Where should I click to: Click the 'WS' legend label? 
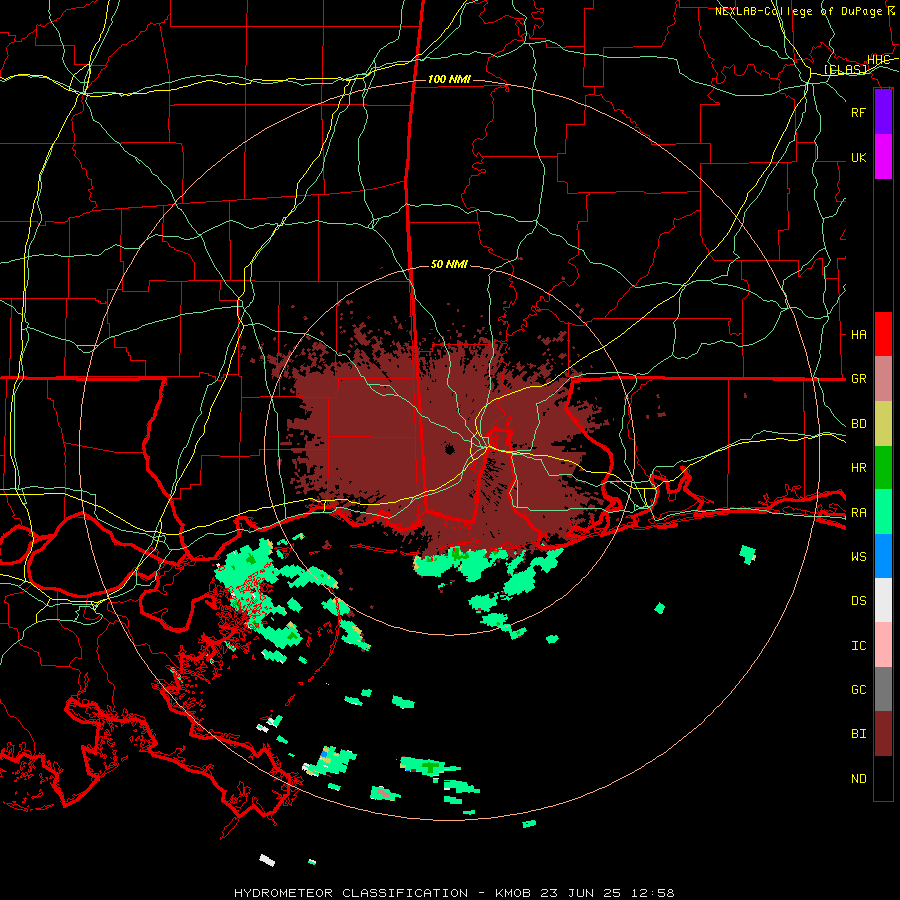coord(858,556)
